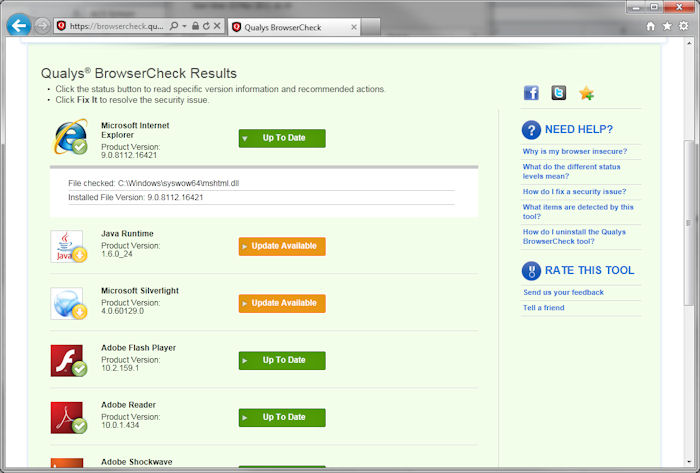
Task: Click the Adobe Reader product icon
Action: [68, 418]
